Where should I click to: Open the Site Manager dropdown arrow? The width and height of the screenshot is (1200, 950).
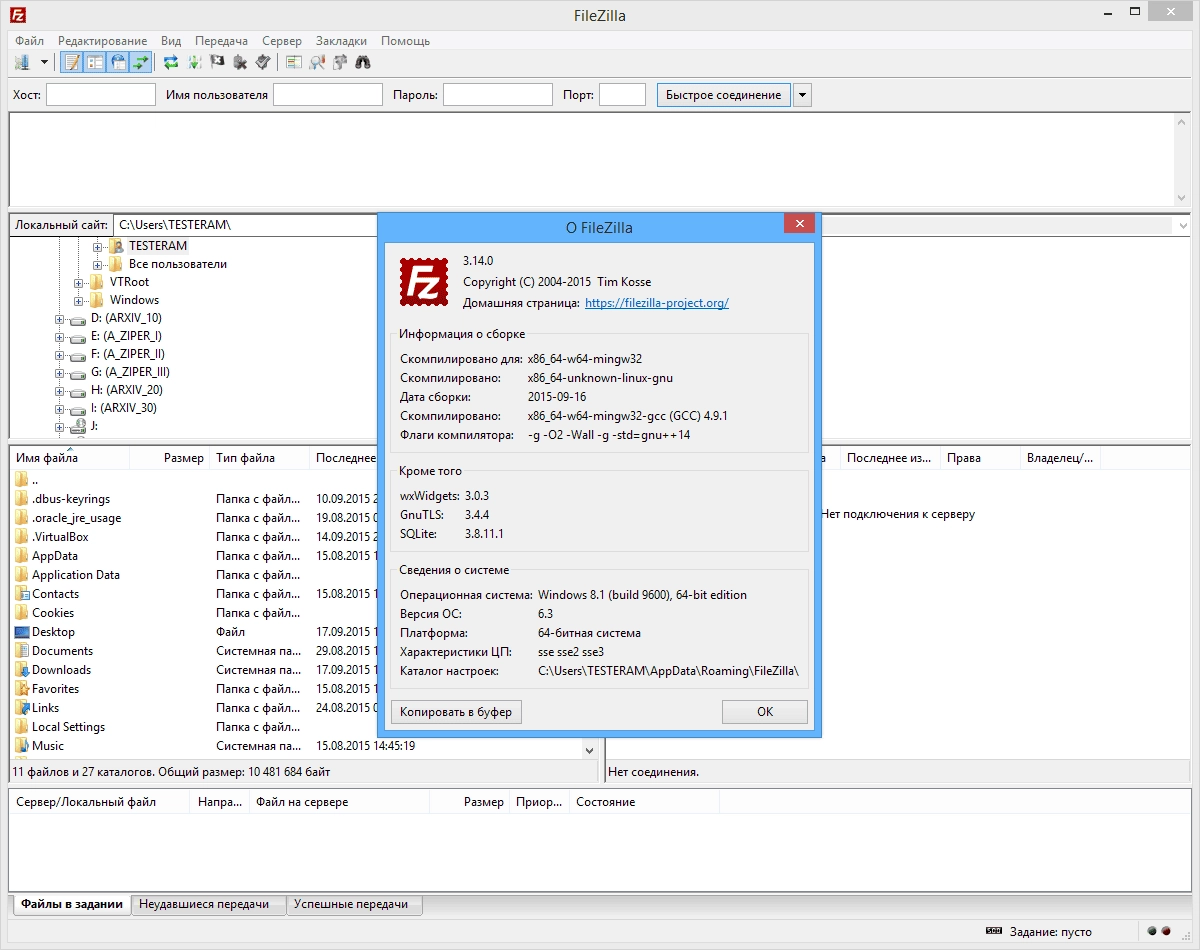[x=44, y=62]
